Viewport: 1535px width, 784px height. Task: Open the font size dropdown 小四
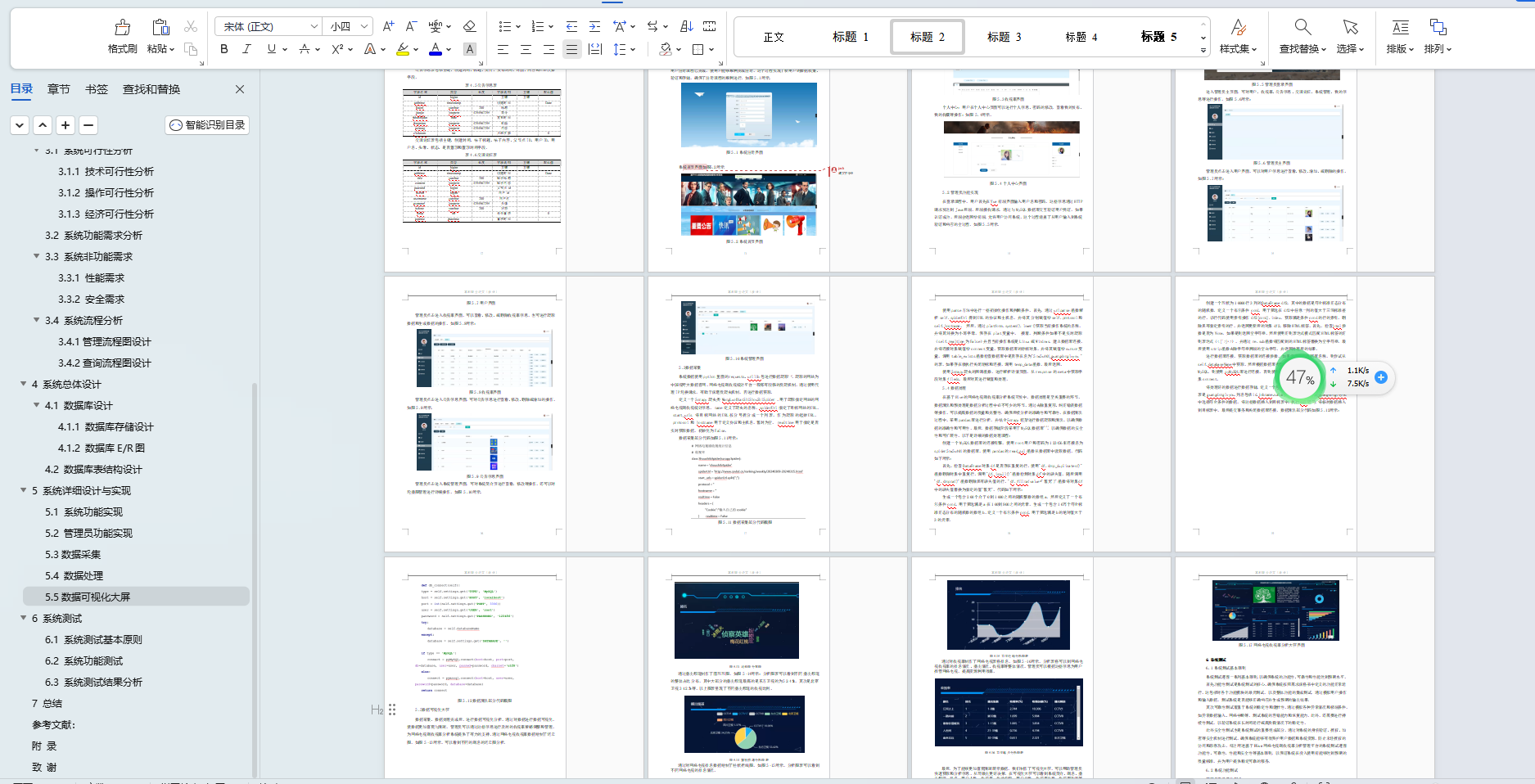click(x=349, y=27)
